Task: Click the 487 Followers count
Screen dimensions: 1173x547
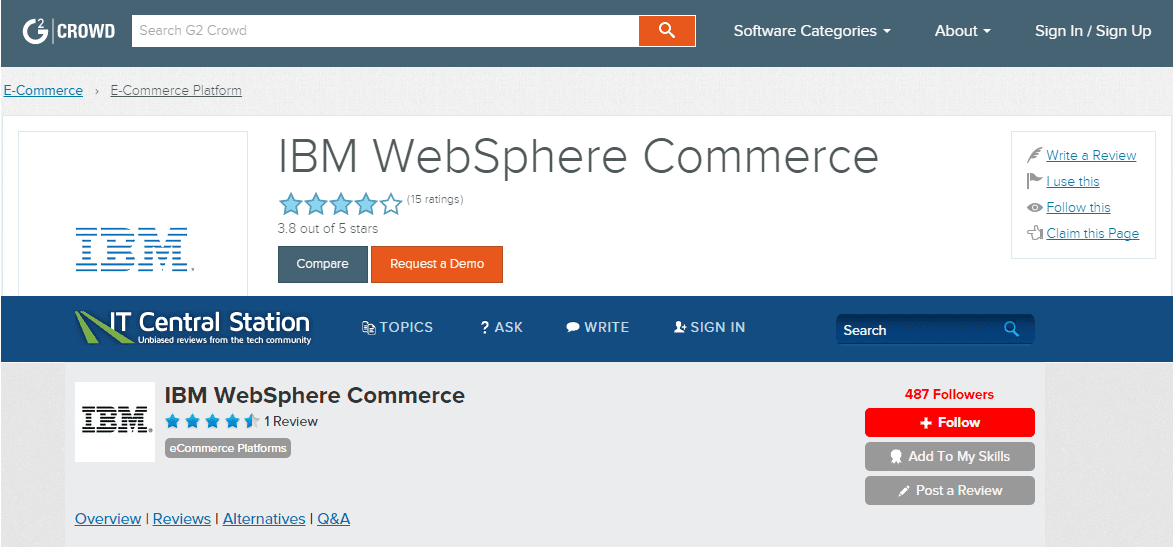Action: pyautogui.click(x=949, y=394)
